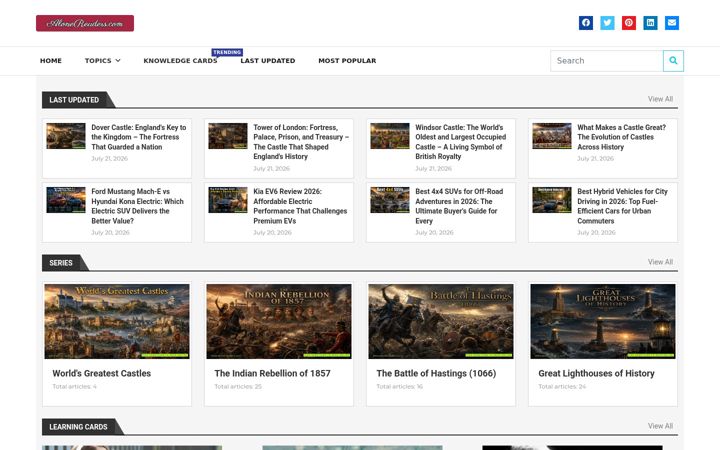Share via the LinkedIn icon
Viewport: 720px width, 450px height.
click(x=650, y=22)
